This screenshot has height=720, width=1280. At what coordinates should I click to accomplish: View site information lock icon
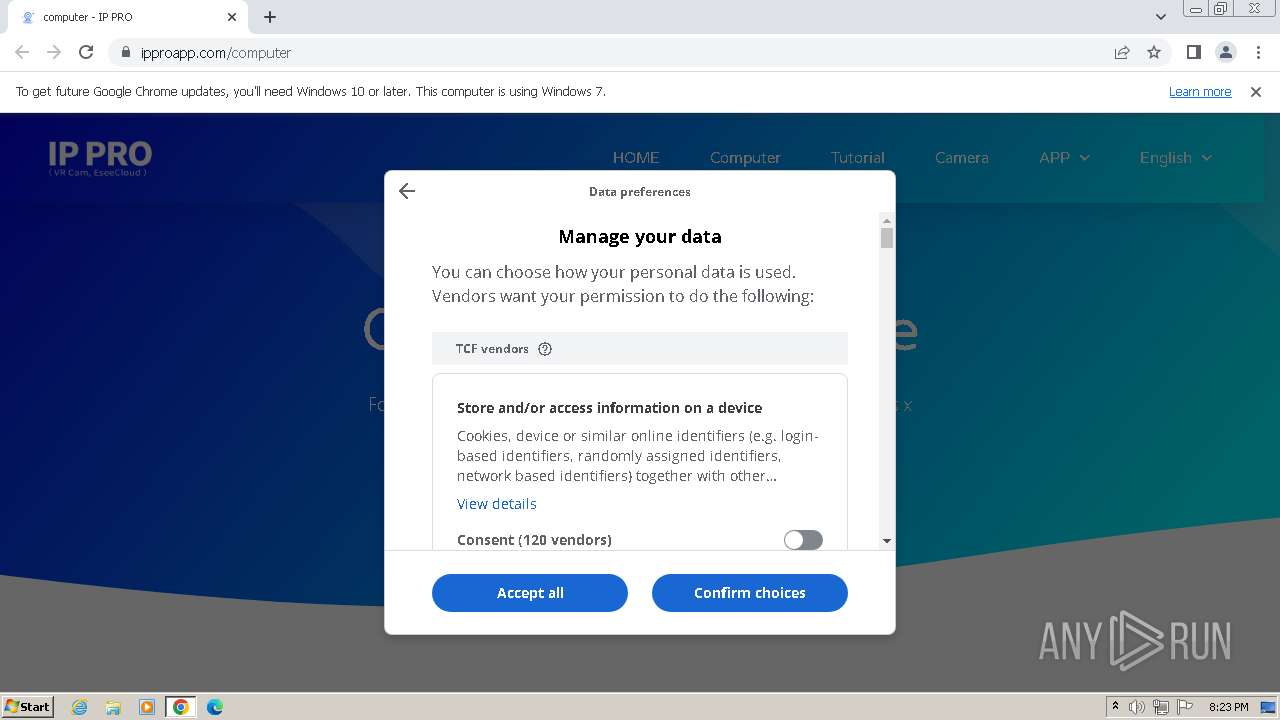tap(126, 53)
